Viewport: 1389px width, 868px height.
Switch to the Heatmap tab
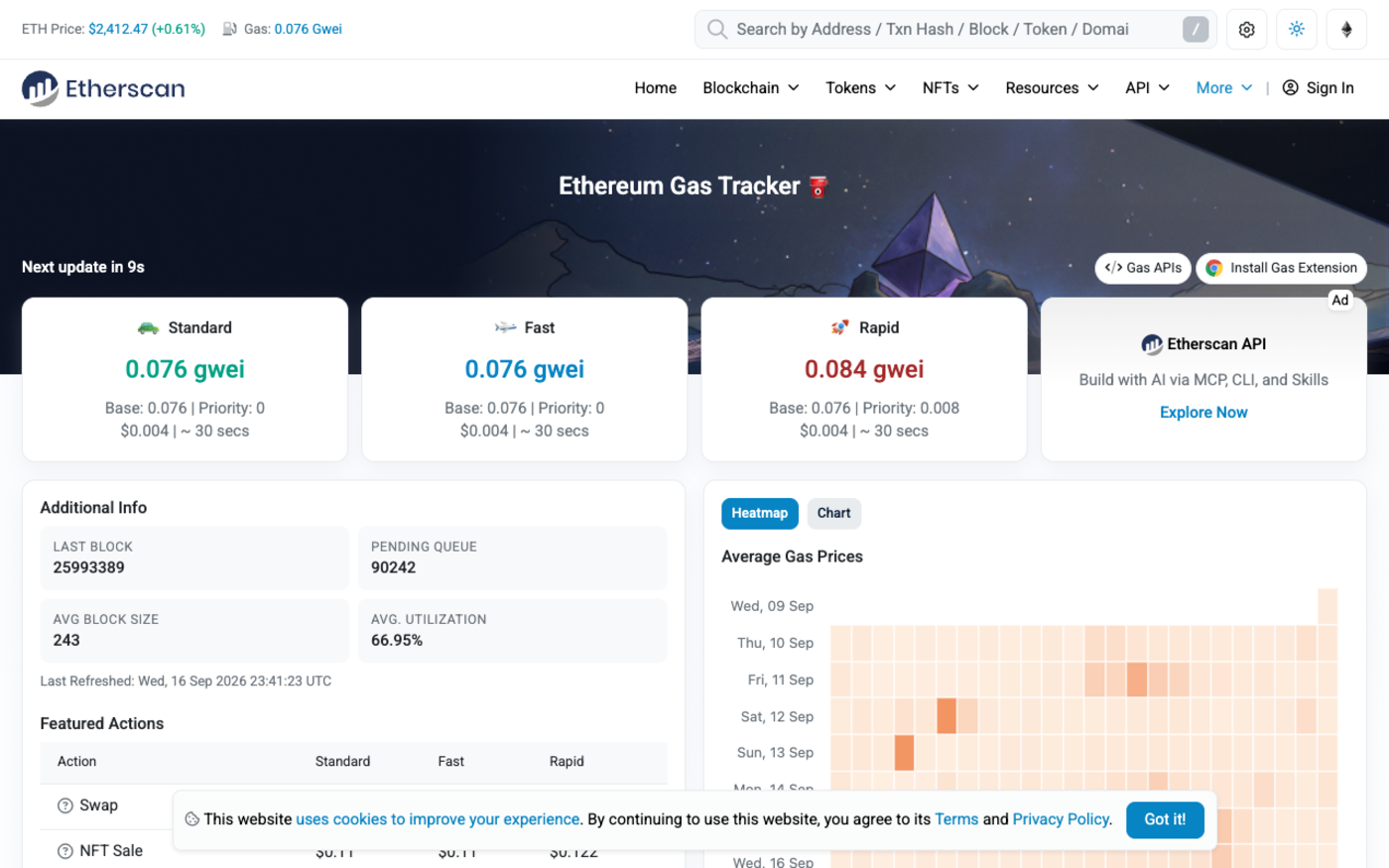[x=760, y=513]
